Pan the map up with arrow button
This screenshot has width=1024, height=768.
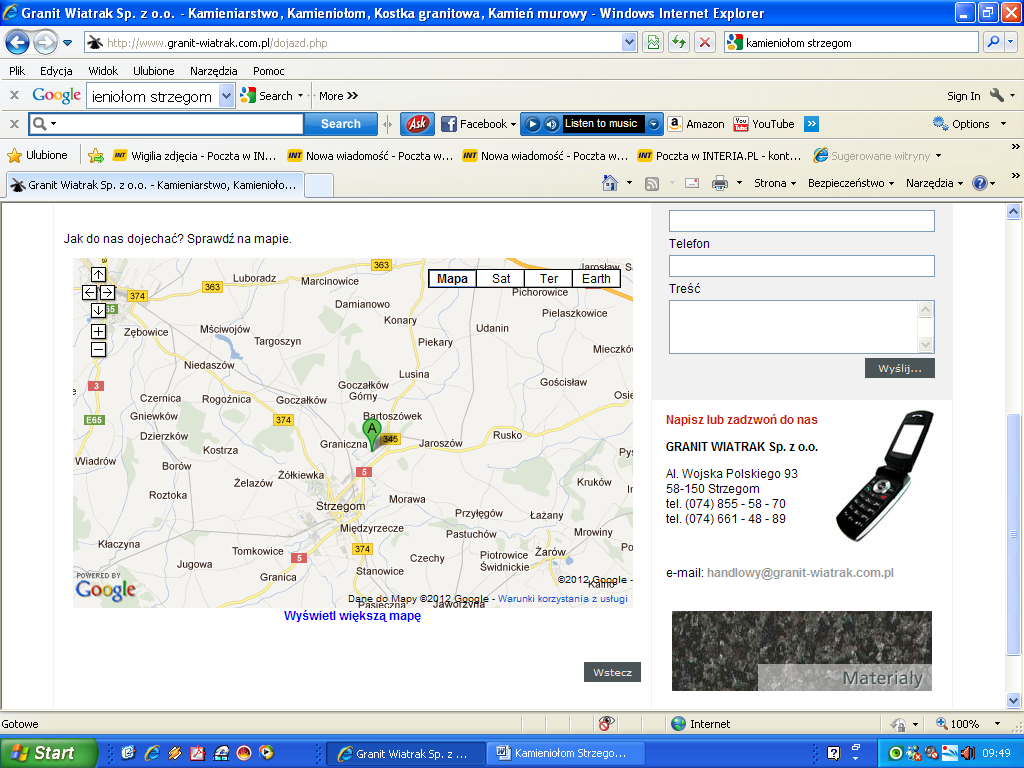(98, 274)
